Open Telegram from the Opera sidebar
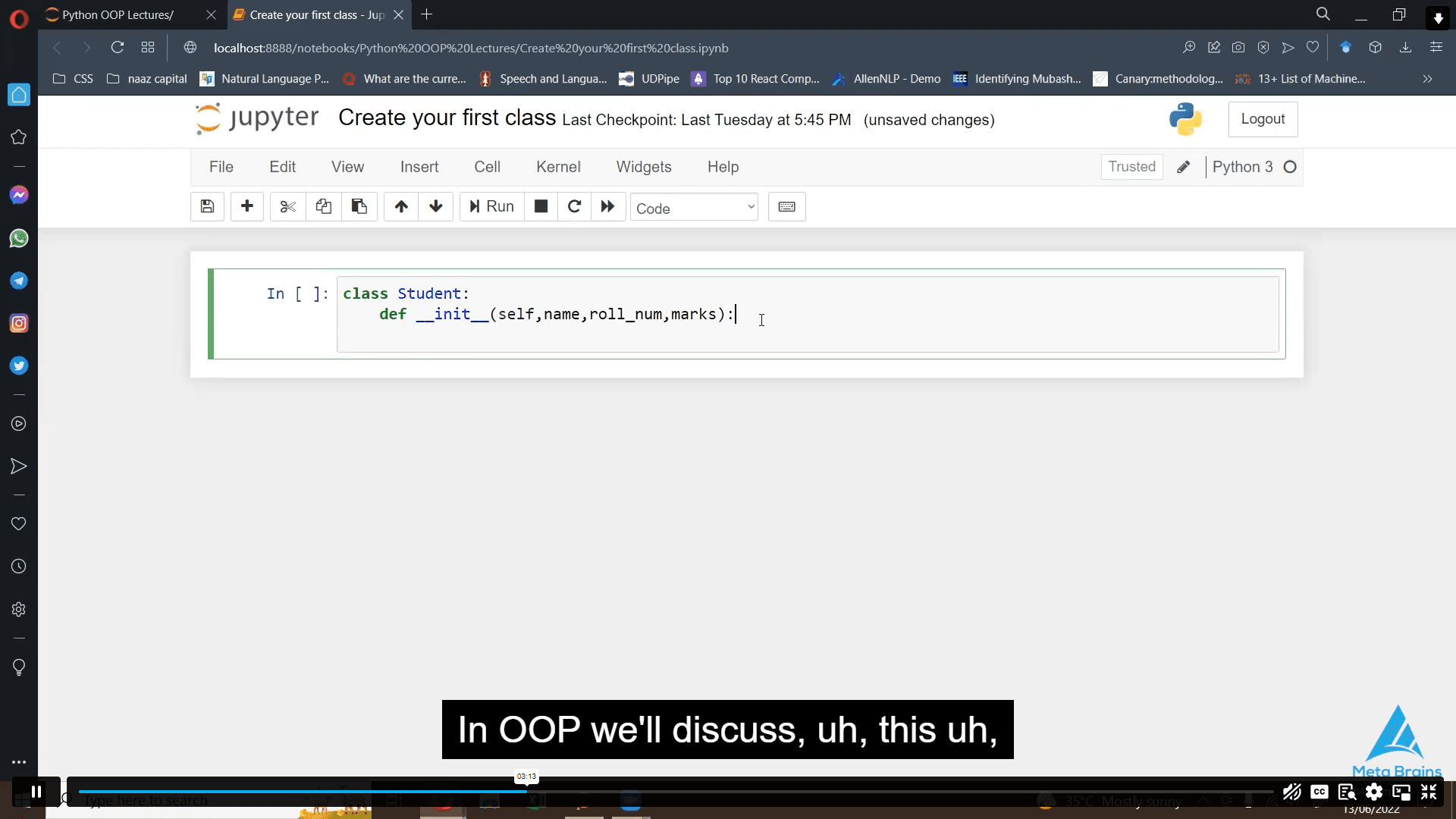Viewport: 1456px width, 819px height. pyautogui.click(x=18, y=281)
